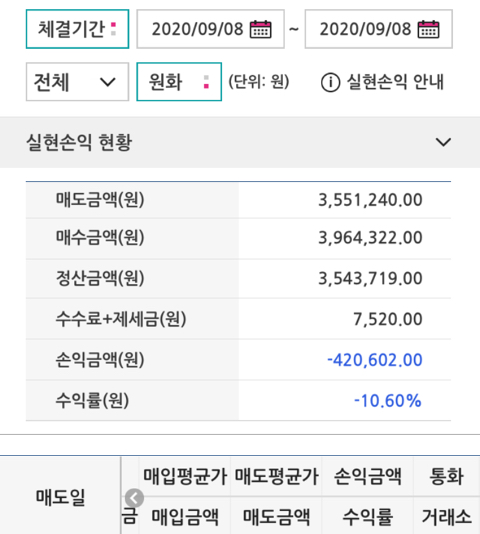
Task: Open the end date calendar icon
Action: click(429, 29)
